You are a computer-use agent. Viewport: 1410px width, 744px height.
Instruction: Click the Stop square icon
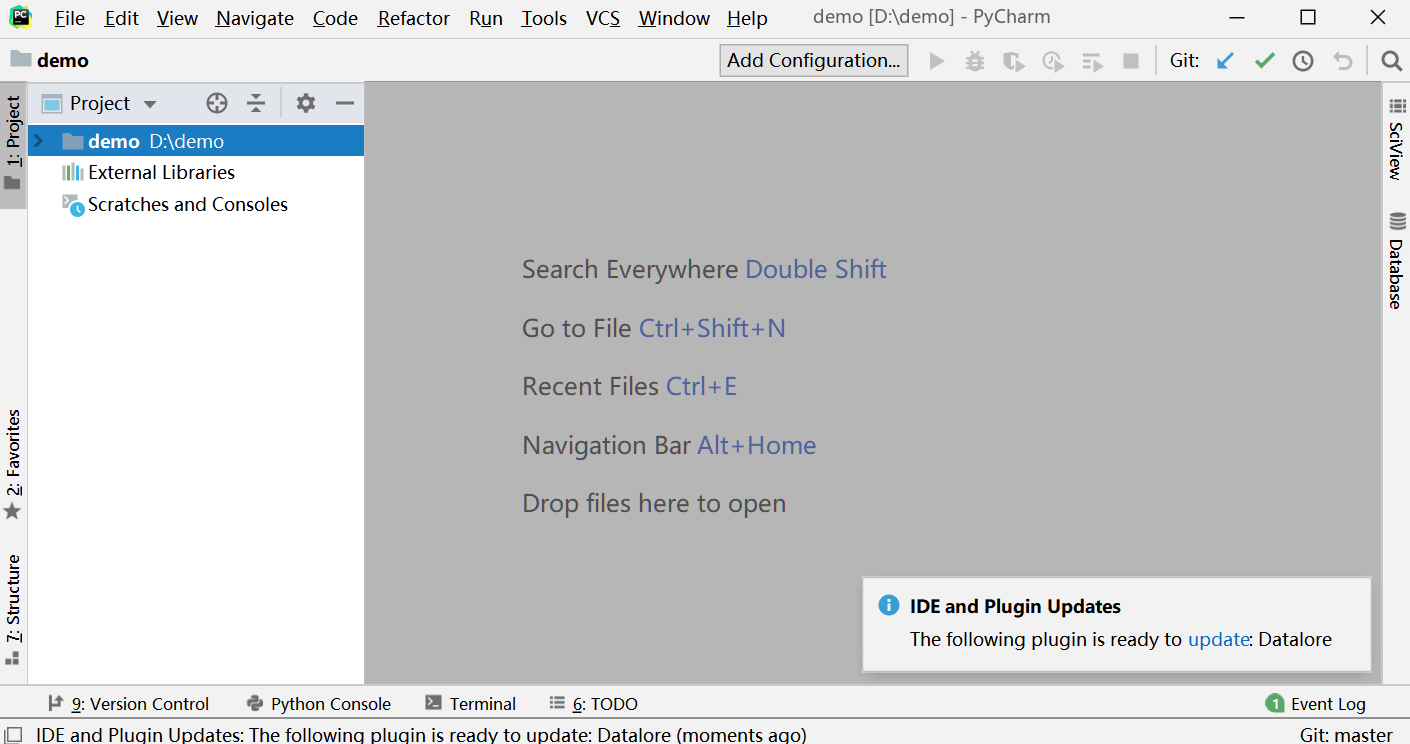(1131, 61)
